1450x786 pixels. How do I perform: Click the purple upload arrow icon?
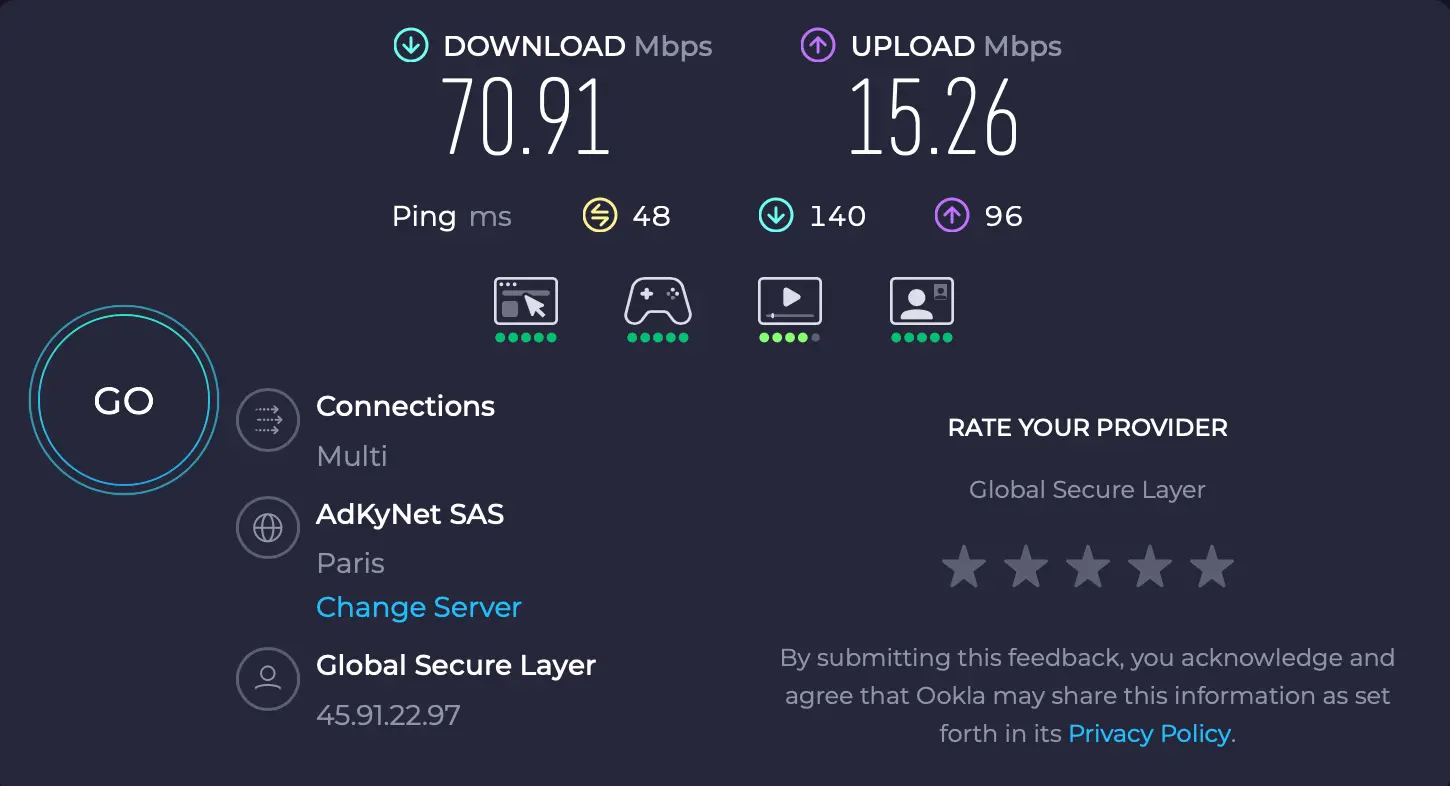coord(817,44)
